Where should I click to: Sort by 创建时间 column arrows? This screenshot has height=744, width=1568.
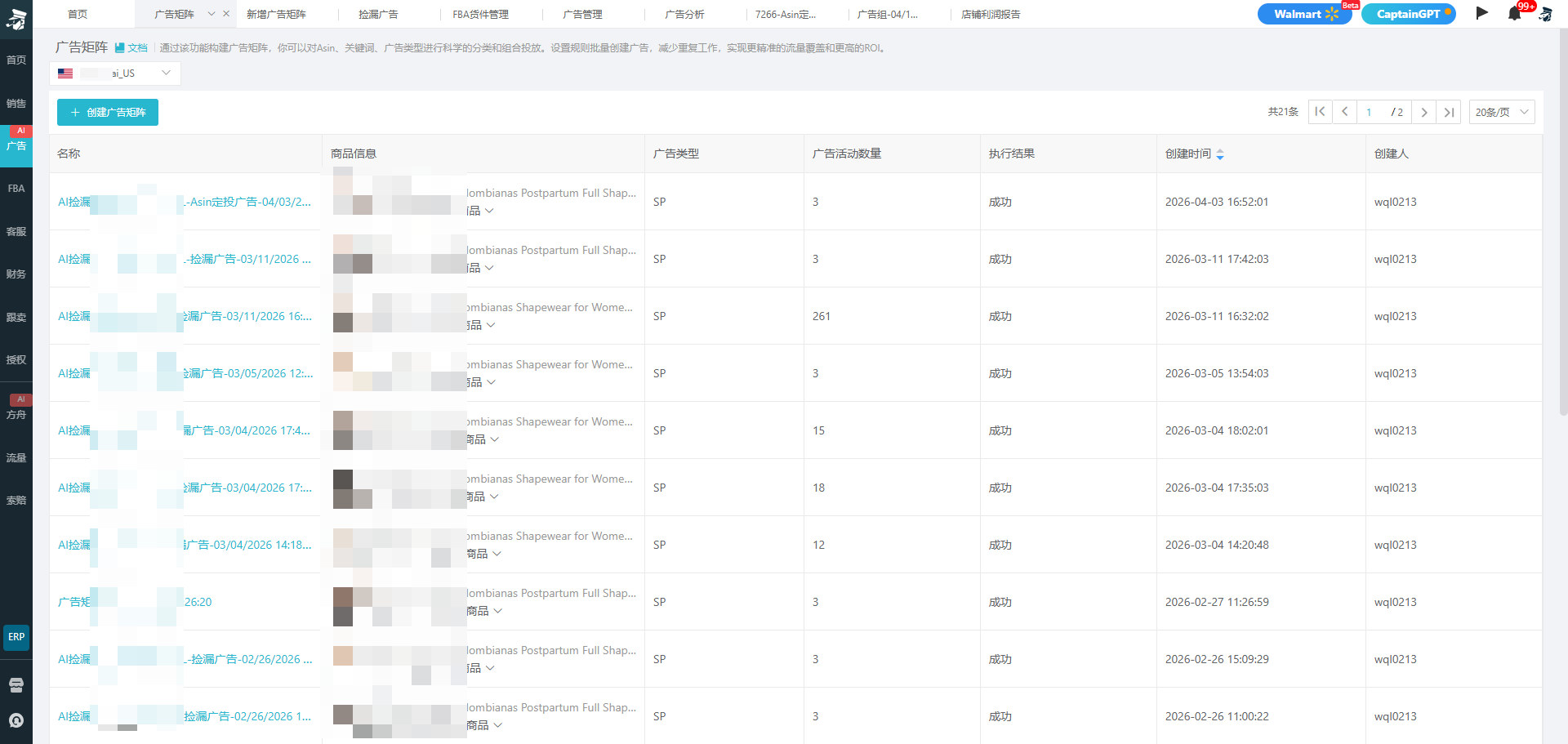coord(1220,154)
